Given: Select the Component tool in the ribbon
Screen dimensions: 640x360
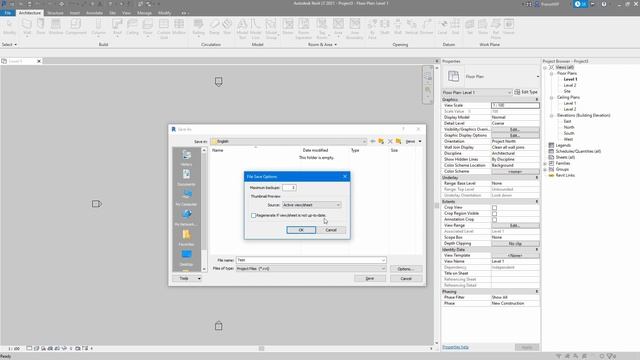Looking at the screenshot, I should pos(76,27).
